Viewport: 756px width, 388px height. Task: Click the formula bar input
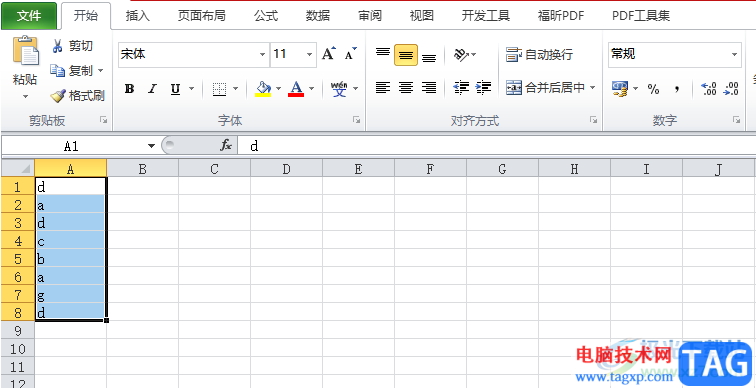tap(497, 146)
